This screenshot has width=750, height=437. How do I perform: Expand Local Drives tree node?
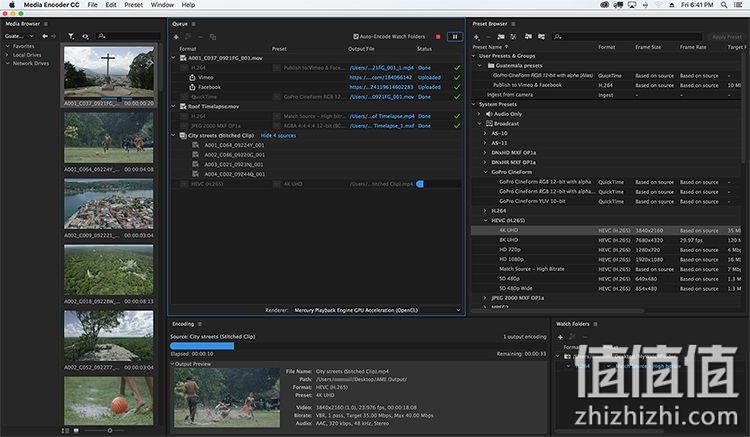[x=8, y=55]
